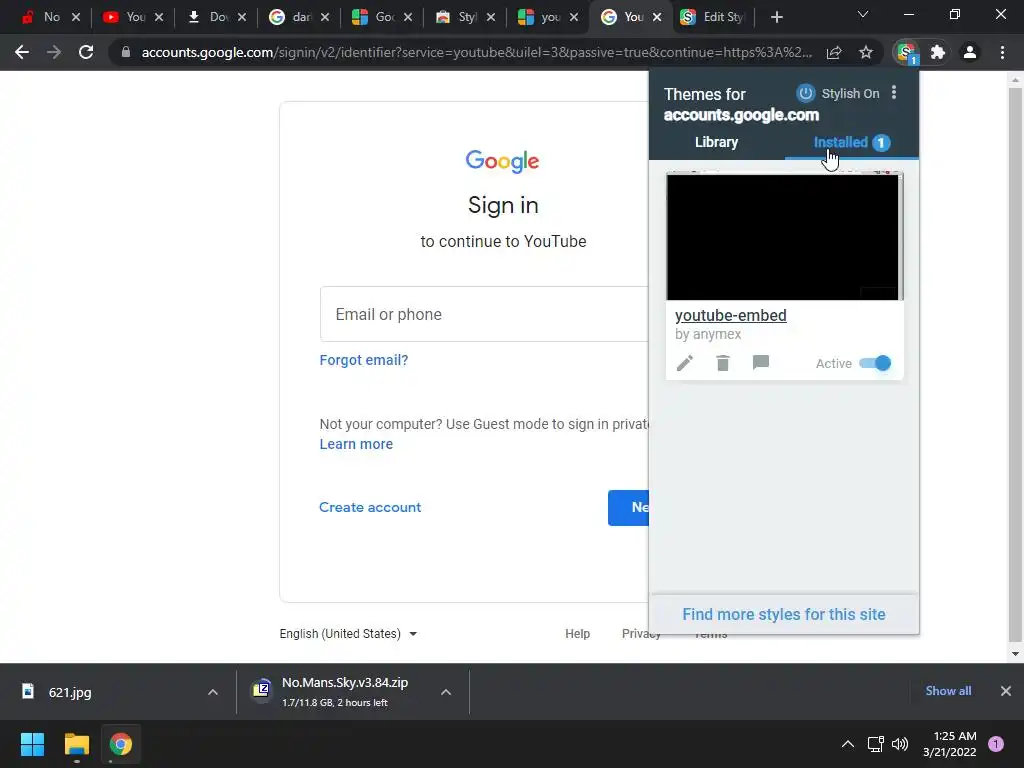
Task: Open 621.jpg from downloads bar
Action: pos(70,692)
